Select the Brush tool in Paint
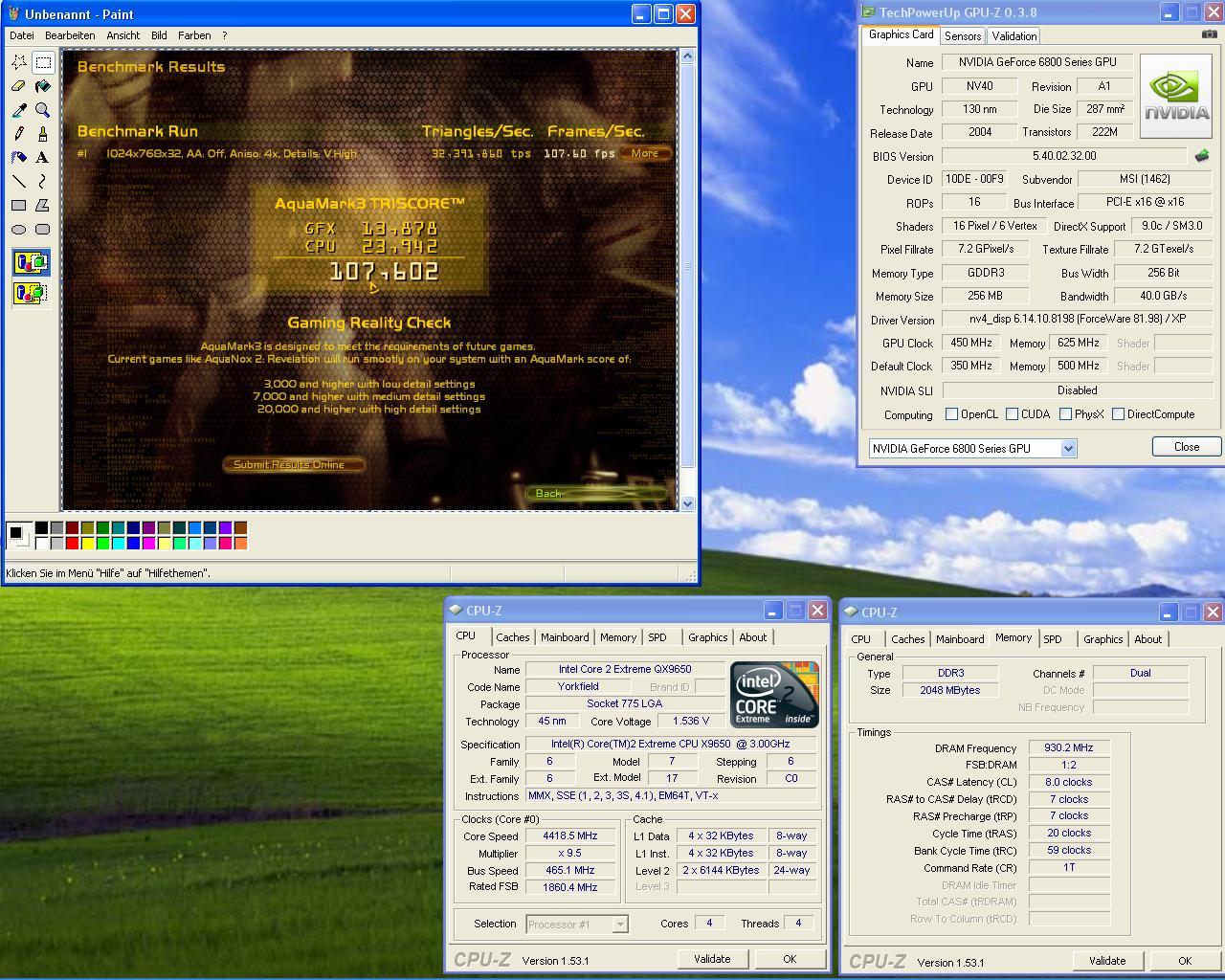Screen dimensions: 1225x980 pos(43,134)
